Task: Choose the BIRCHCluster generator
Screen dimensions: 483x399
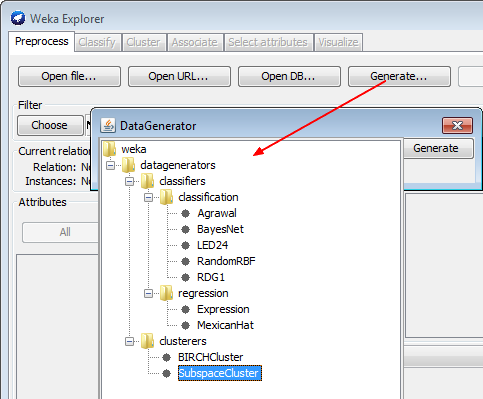Action: coord(211,357)
